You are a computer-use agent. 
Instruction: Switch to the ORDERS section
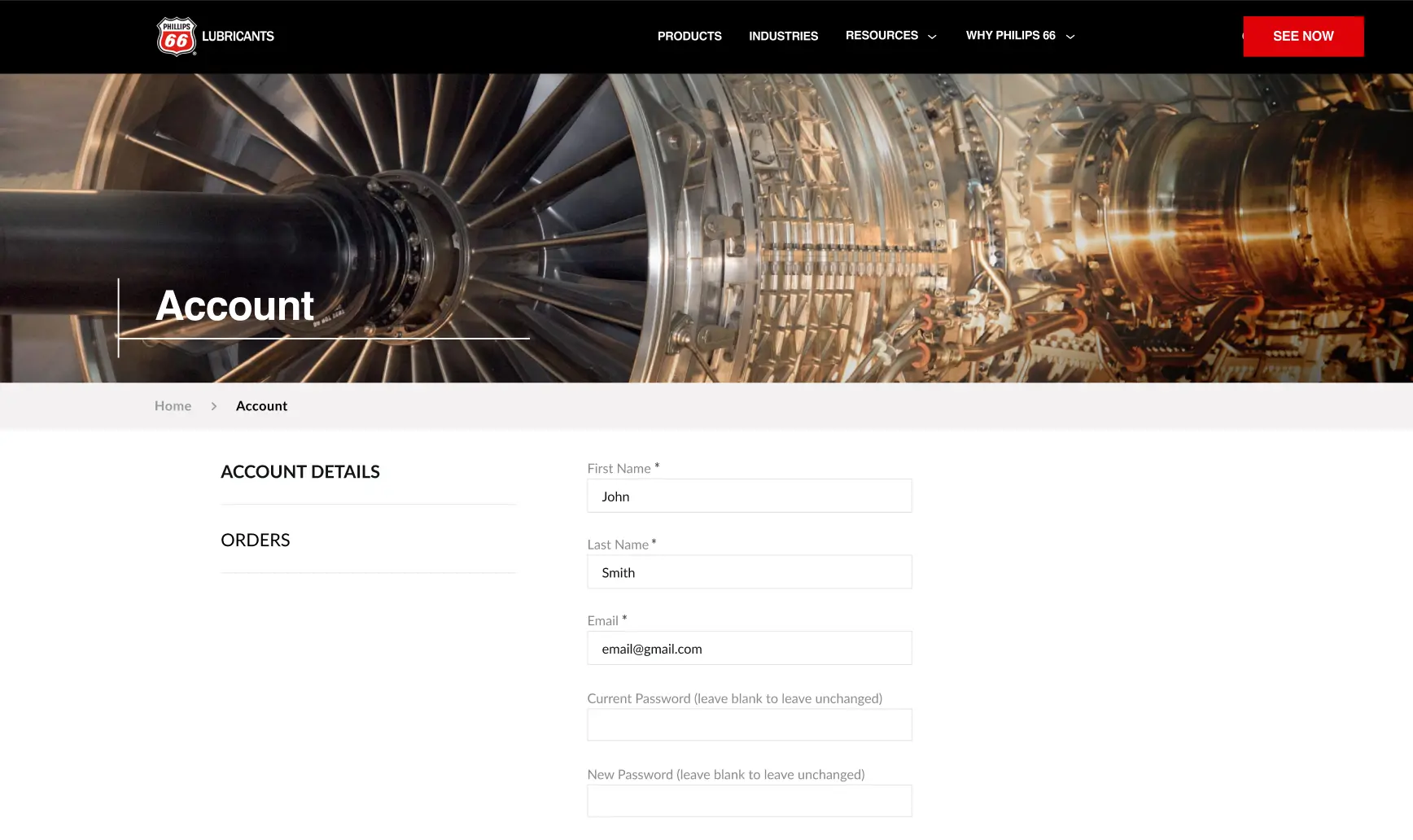(x=256, y=540)
